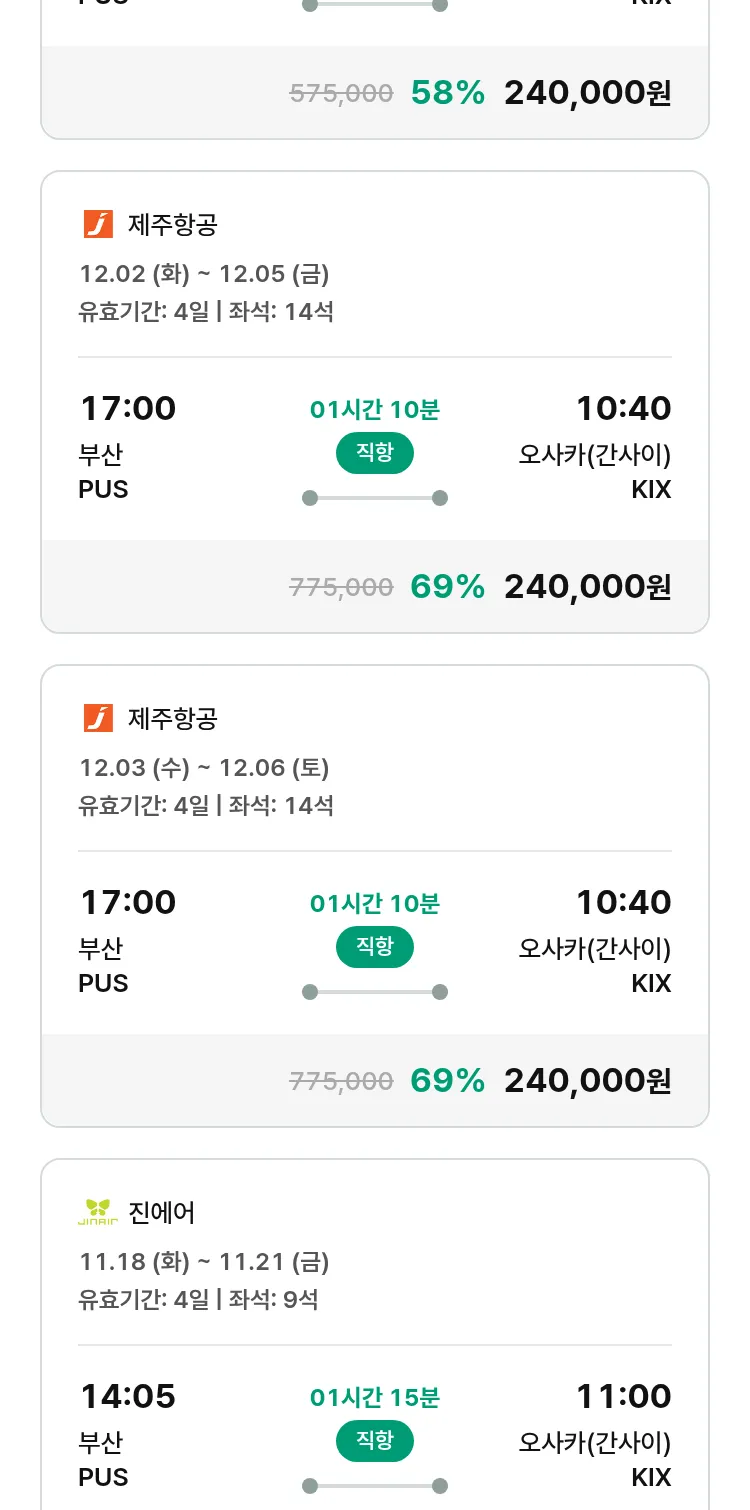This screenshot has width=750, height=1510.
Task: Select the 58% discount 240,000원 price
Action: (x=587, y=93)
